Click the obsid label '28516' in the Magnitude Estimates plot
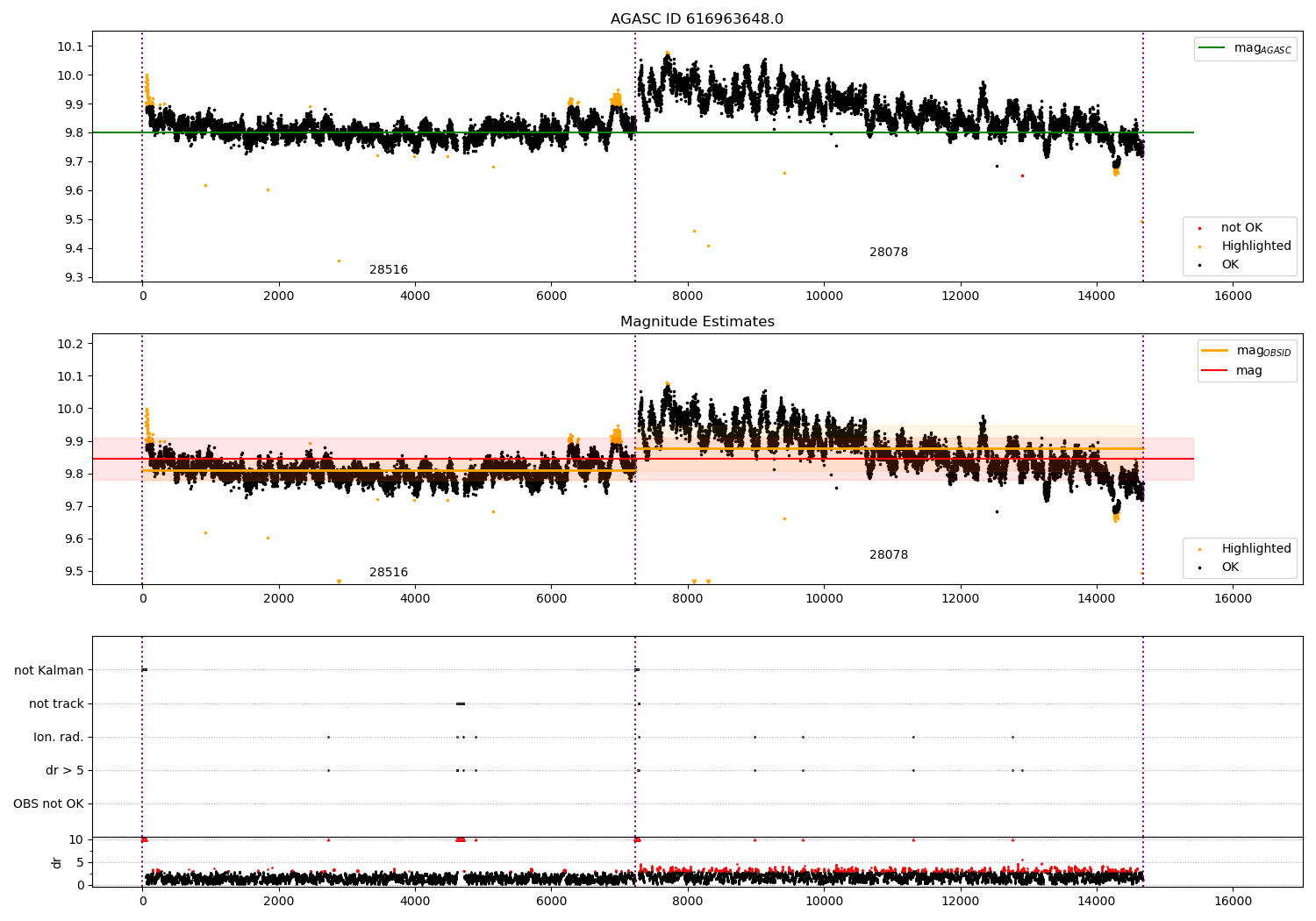1316x921 pixels. click(388, 573)
